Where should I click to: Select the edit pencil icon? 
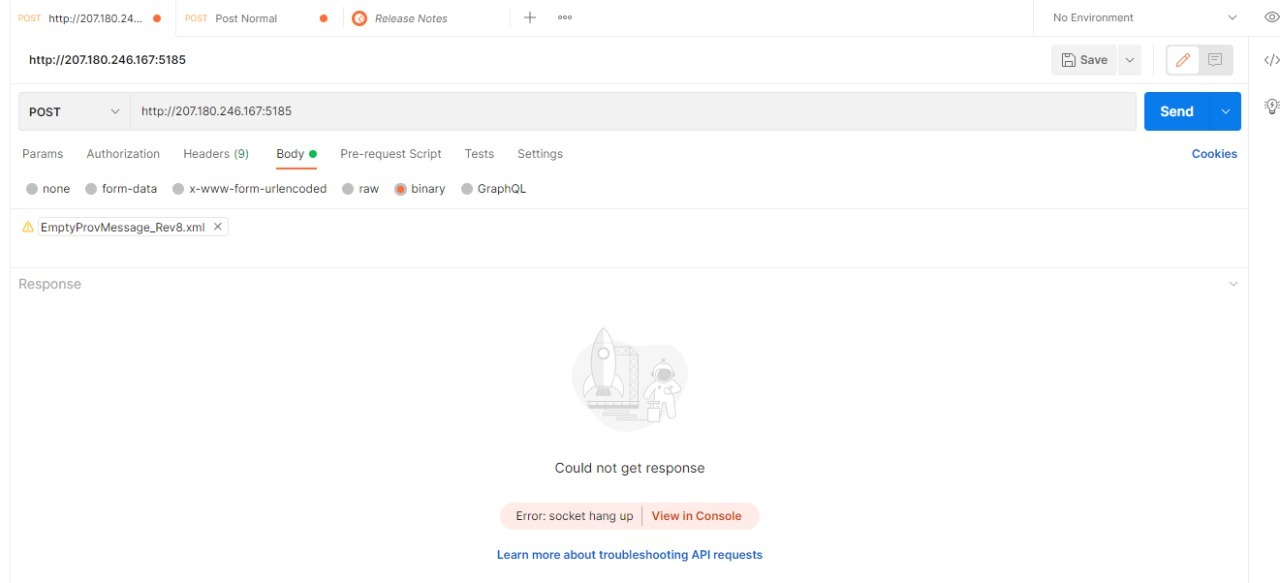point(1182,59)
